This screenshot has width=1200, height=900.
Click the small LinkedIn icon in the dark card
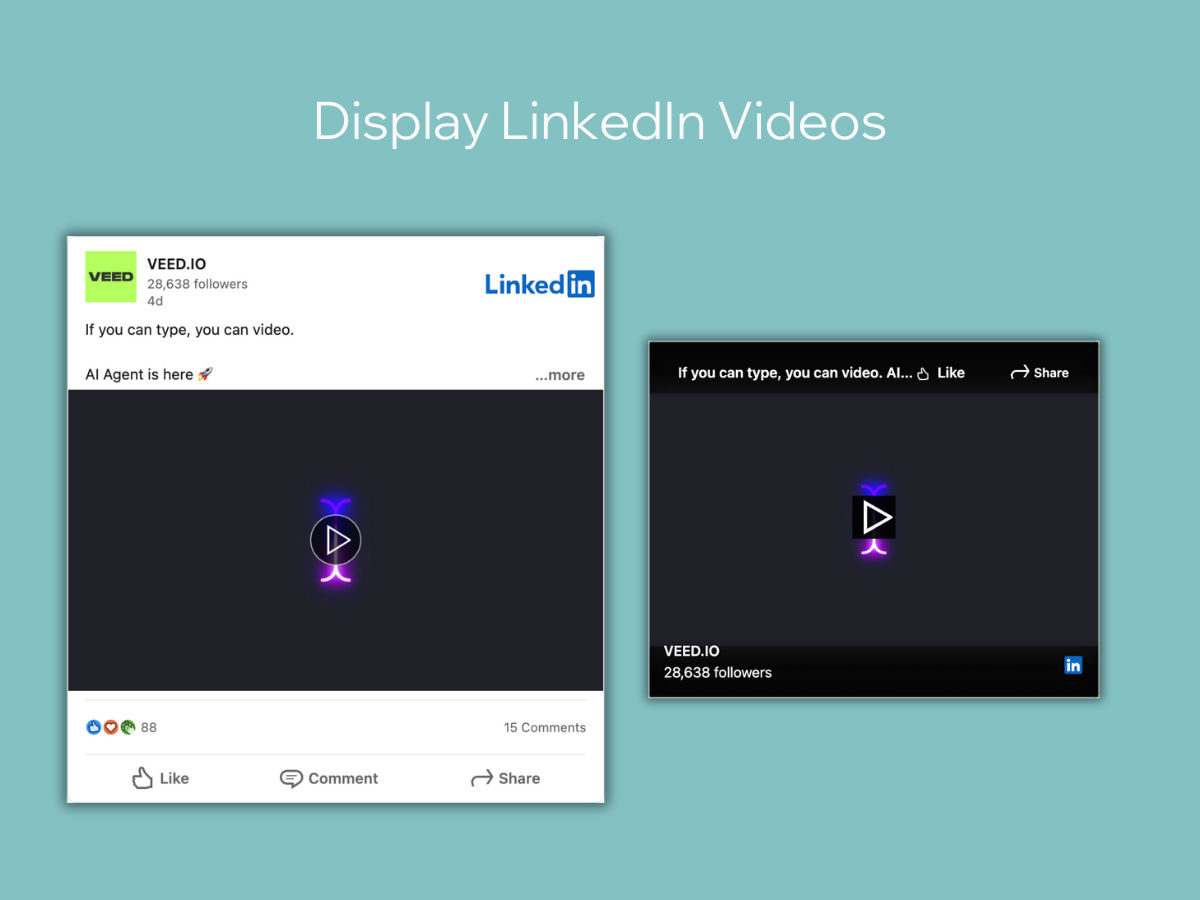click(x=1073, y=664)
